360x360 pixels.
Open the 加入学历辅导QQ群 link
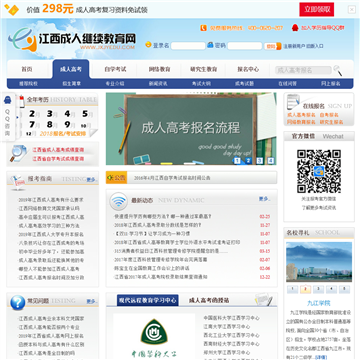pos(323,28)
